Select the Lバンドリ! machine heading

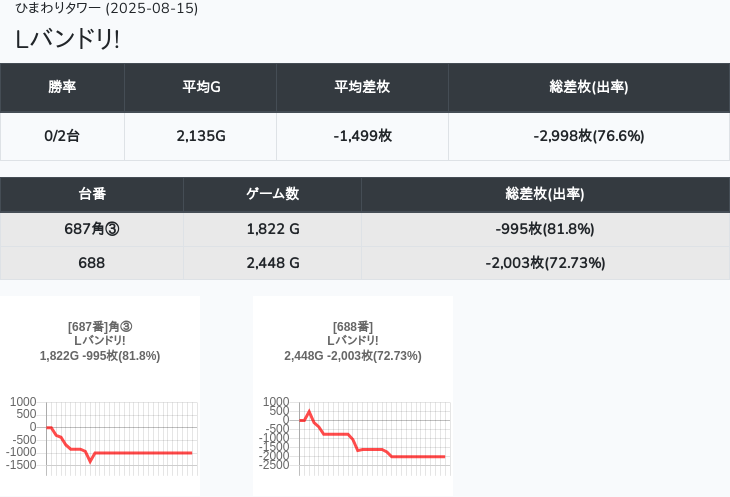pyautogui.click(x=67, y=39)
